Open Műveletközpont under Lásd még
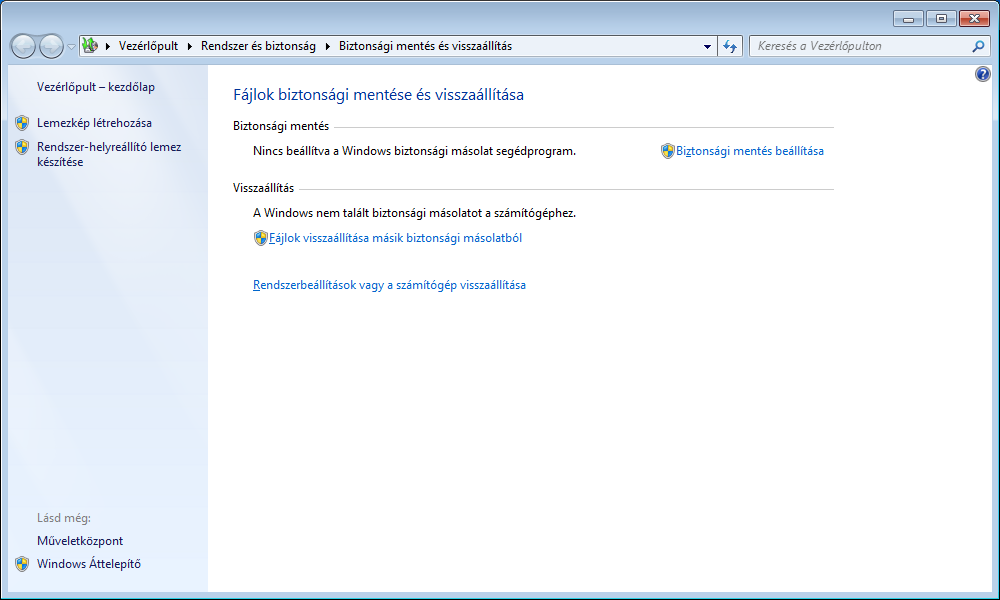 [80, 541]
